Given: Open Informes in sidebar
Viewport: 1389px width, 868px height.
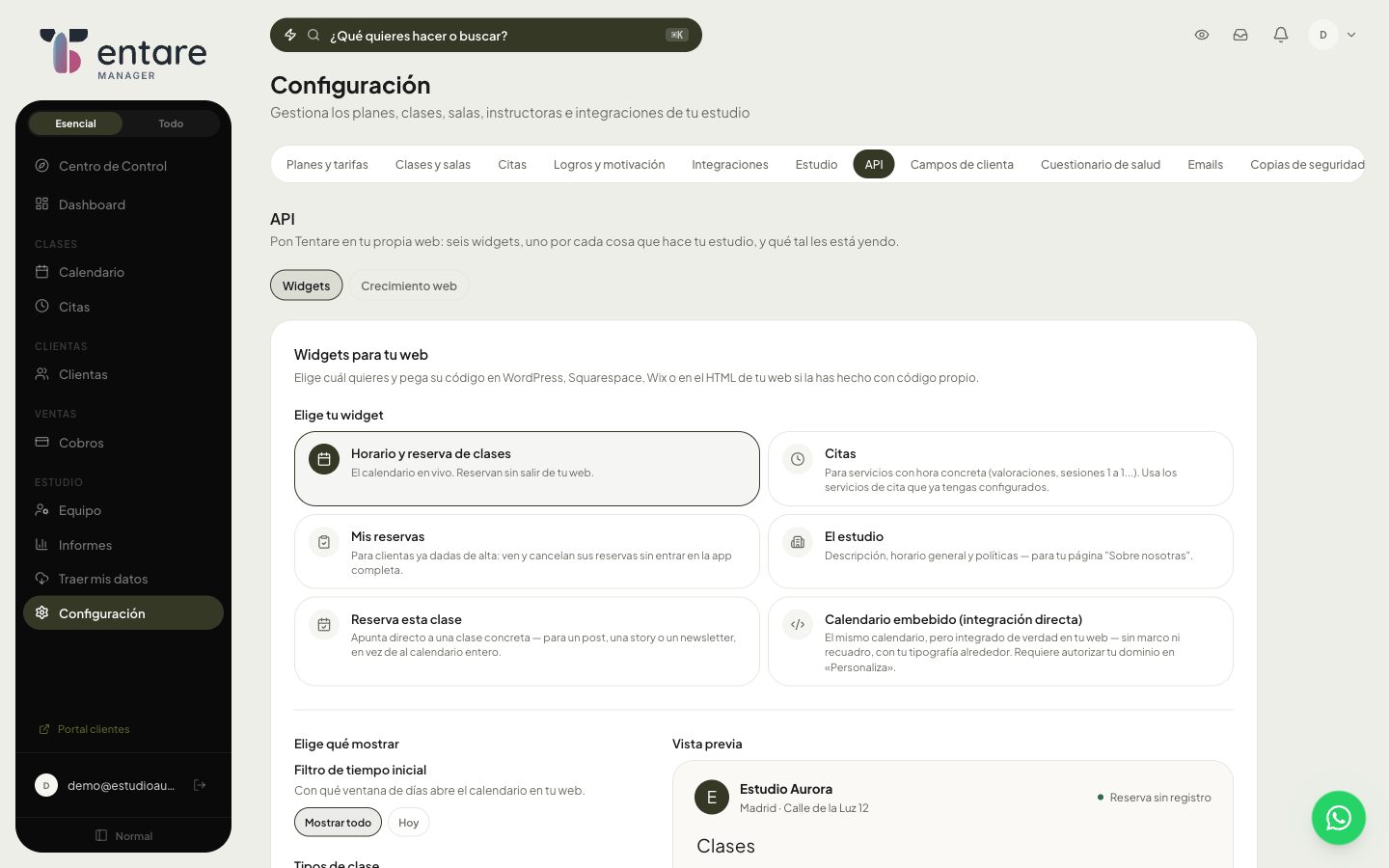Looking at the screenshot, I should pos(123,545).
